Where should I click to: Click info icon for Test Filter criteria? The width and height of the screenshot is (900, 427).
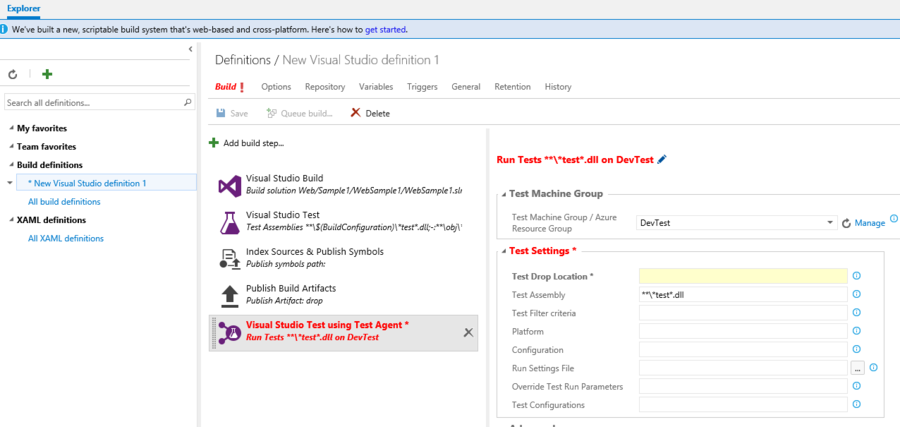[x=857, y=313]
